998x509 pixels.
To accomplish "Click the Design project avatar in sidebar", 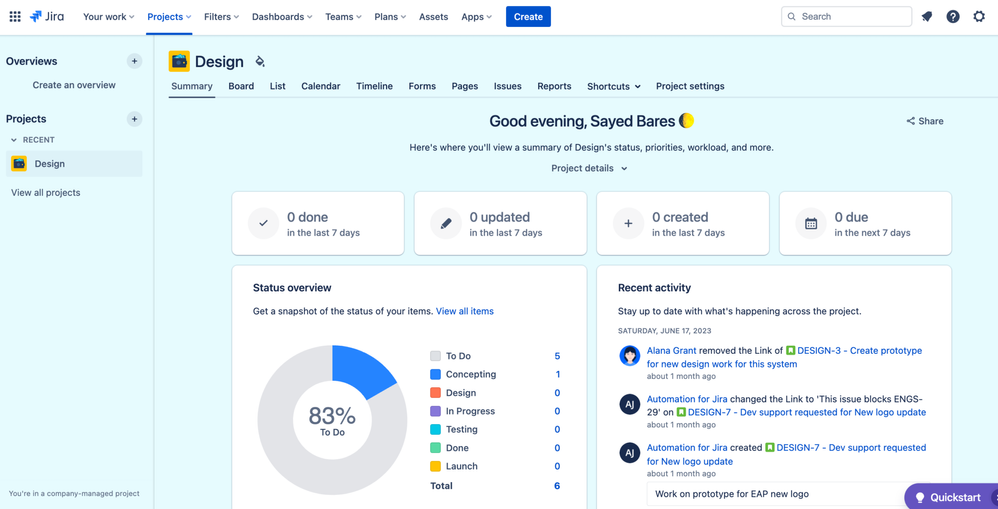I will tap(19, 164).
